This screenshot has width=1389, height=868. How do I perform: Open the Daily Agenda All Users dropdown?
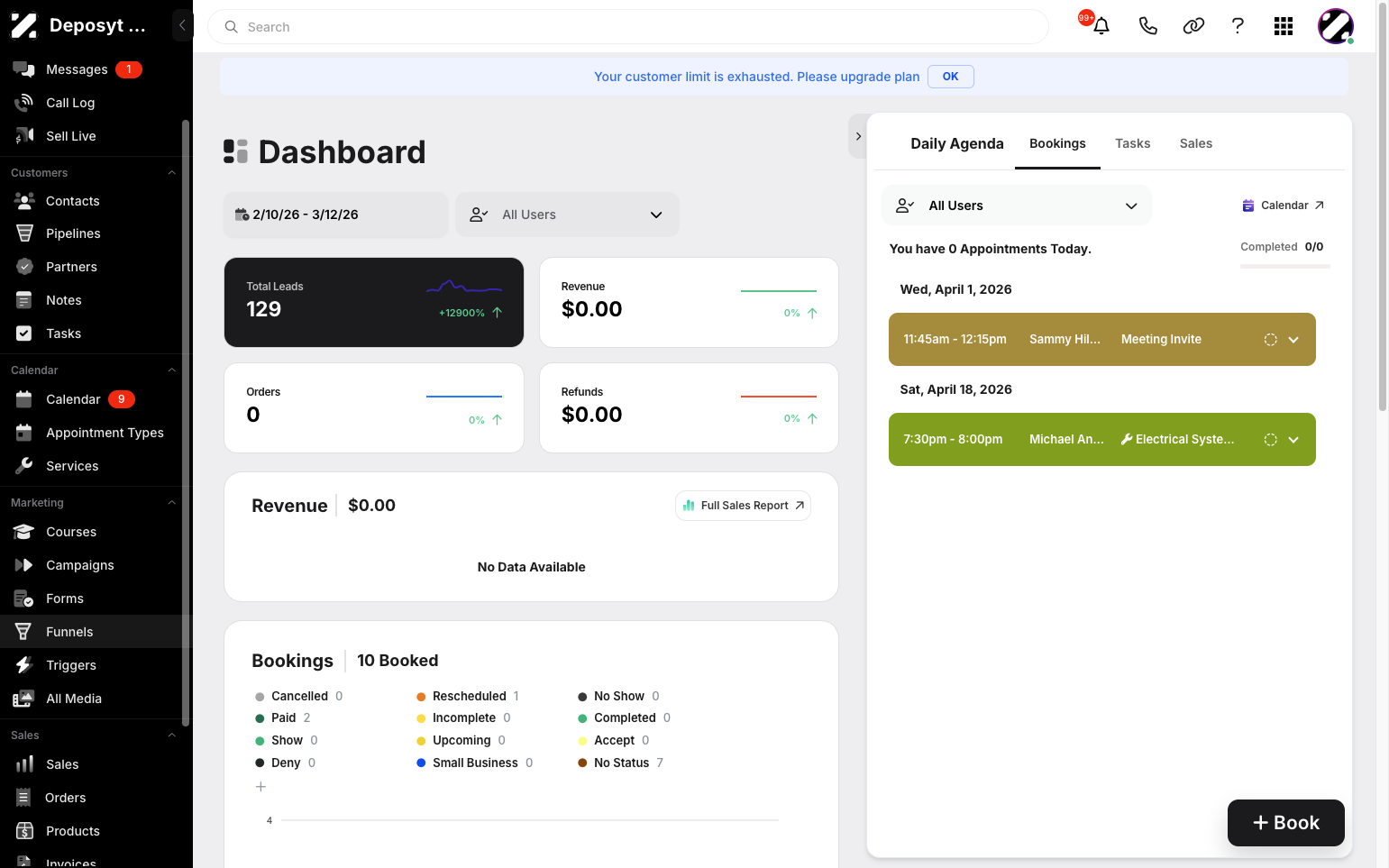coord(1017,206)
